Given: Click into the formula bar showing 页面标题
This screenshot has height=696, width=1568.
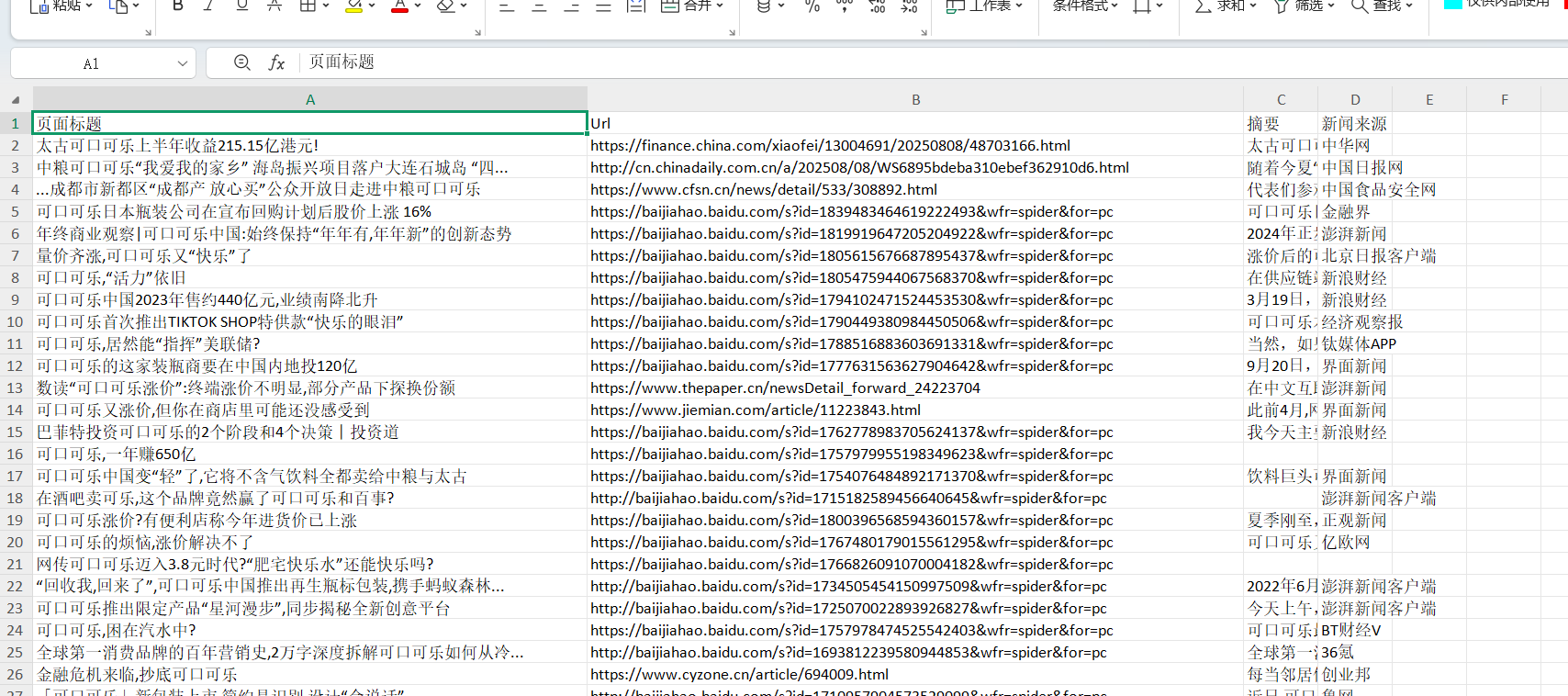Looking at the screenshot, I should pyautogui.click(x=932, y=62).
